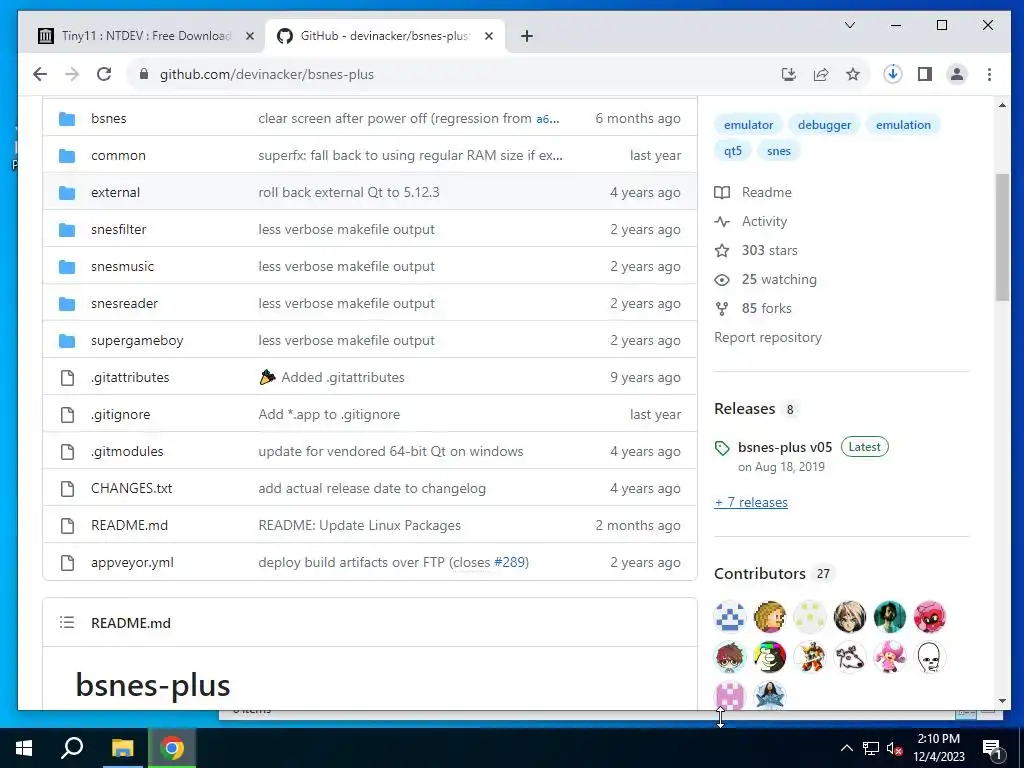The image size is (1024, 768).
Task: Open notification center icon
Action: 993,750
